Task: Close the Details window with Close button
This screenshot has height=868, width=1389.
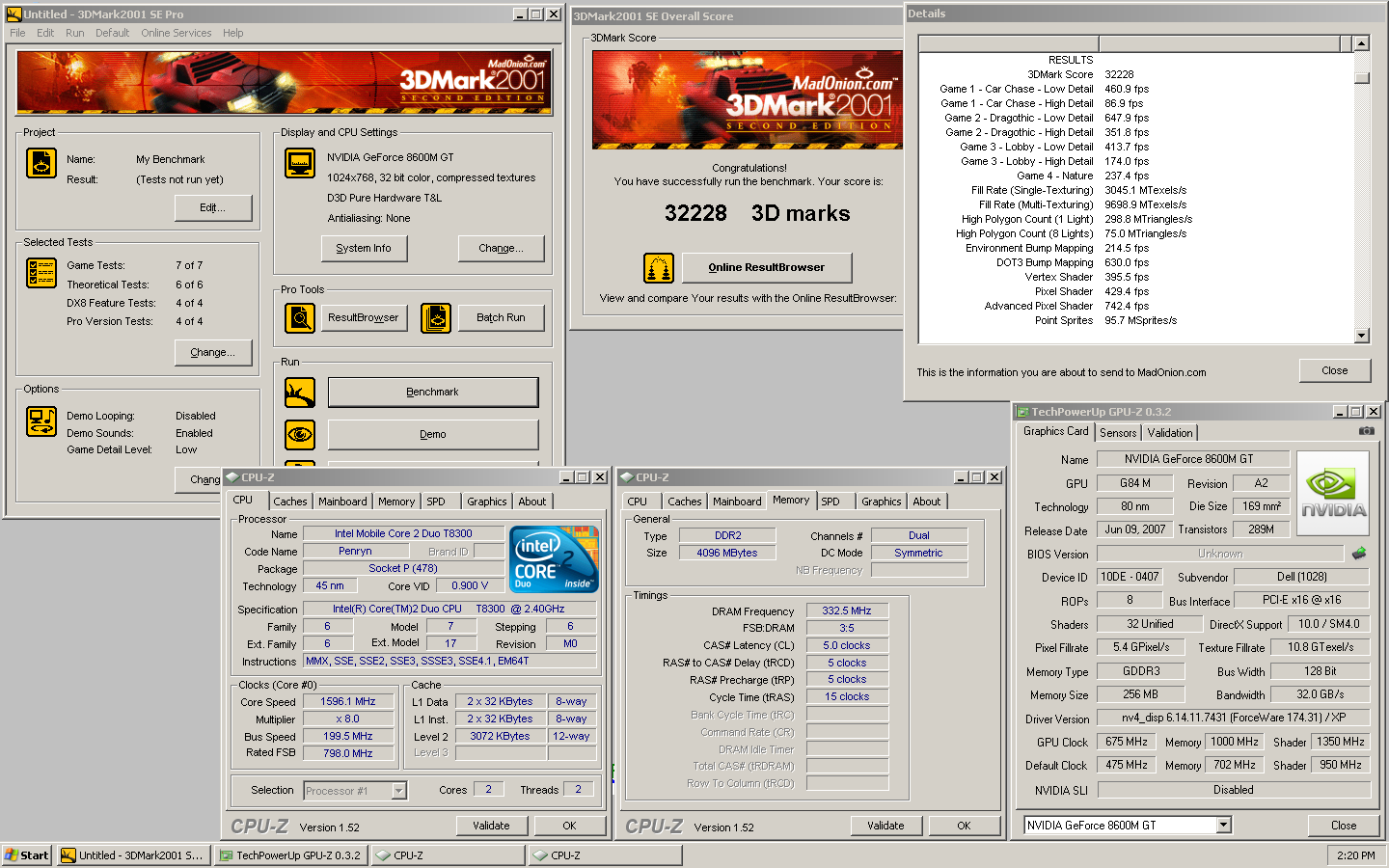Action: click(x=1335, y=371)
